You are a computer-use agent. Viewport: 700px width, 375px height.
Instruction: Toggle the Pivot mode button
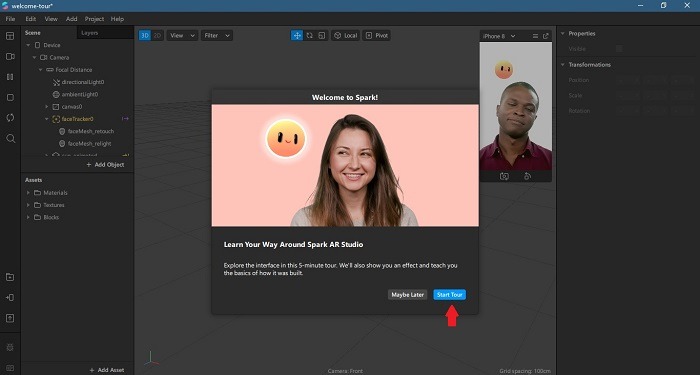point(376,35)
